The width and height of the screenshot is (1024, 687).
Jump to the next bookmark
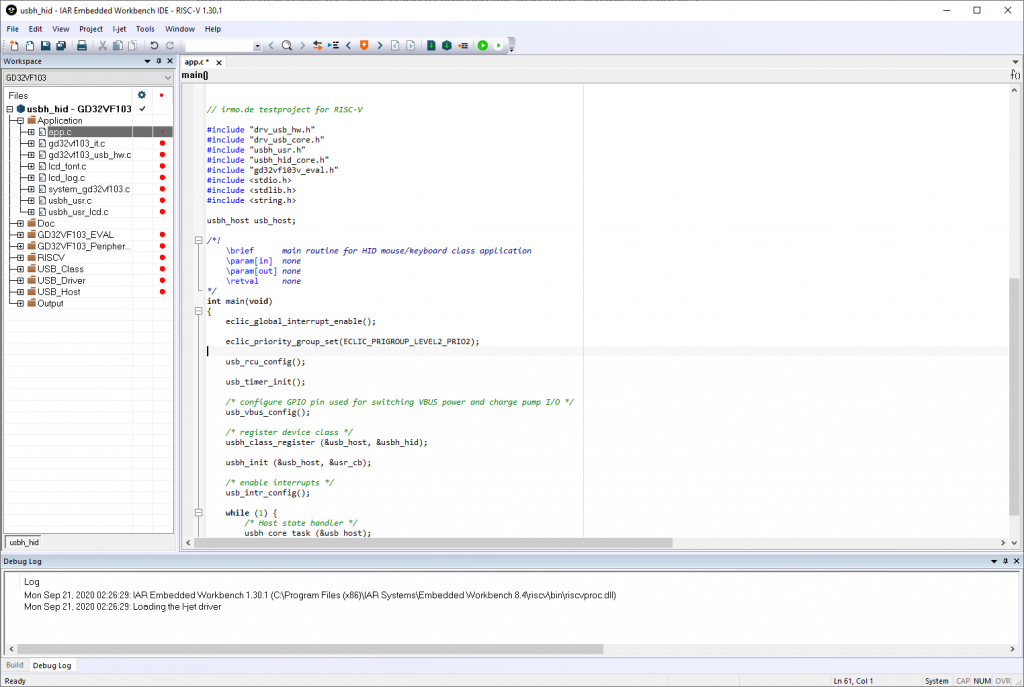[x=379, y=45]
